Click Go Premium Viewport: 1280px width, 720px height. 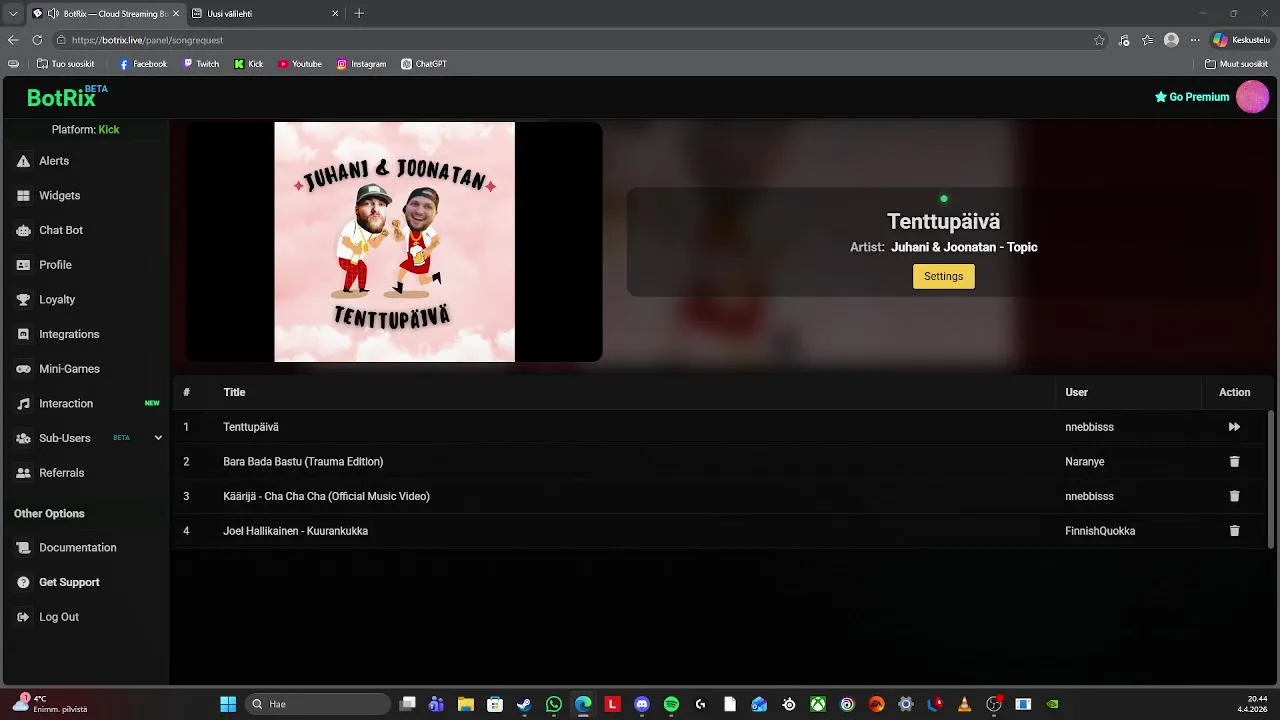(x=1192, y=97)
